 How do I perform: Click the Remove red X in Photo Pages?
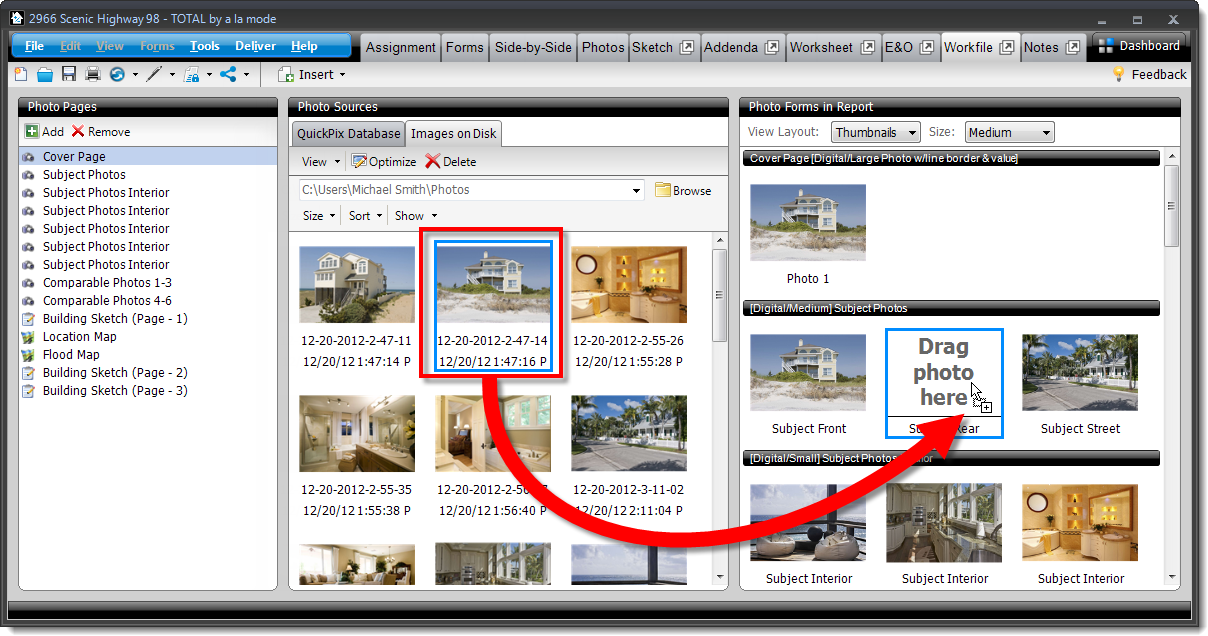[78, 132]
